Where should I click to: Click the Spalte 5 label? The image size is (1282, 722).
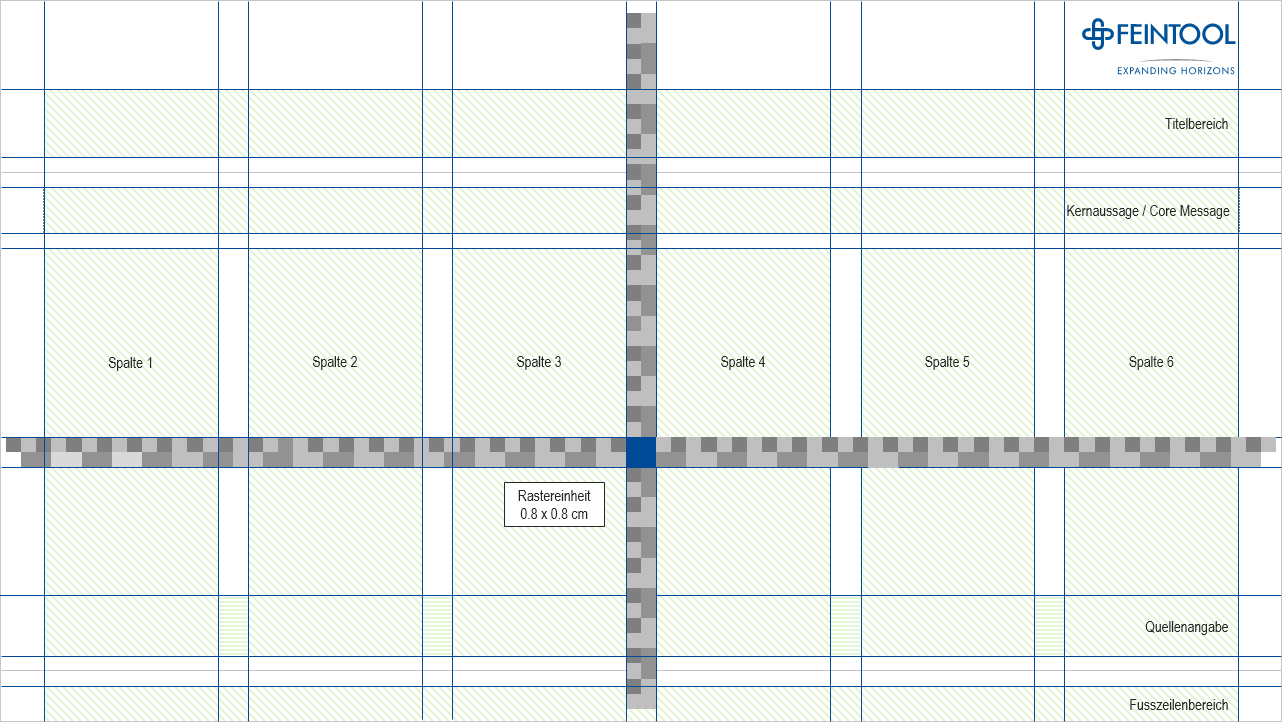[947, 362]
